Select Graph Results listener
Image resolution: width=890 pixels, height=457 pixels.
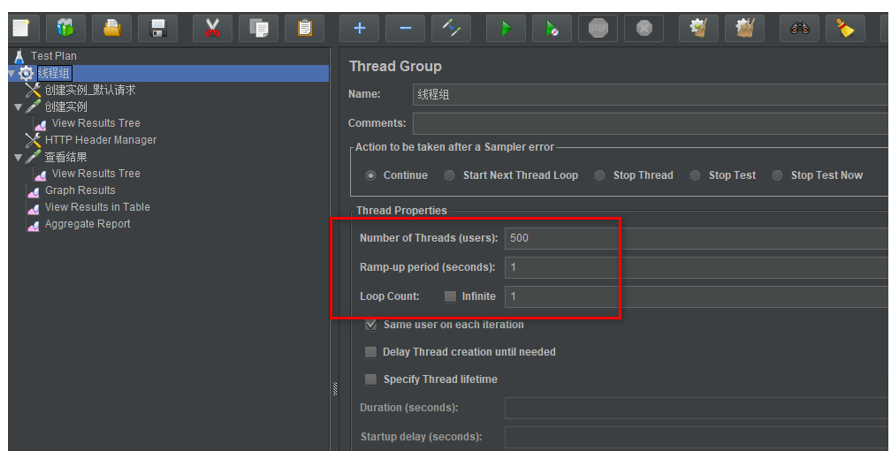[80, 190]
